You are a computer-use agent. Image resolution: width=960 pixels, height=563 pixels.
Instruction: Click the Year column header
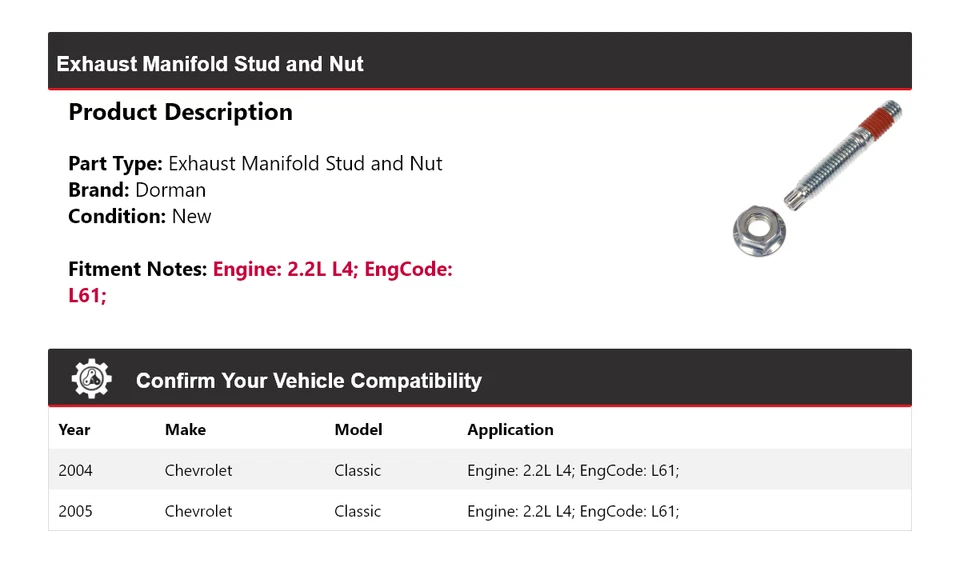coord(74,430)
